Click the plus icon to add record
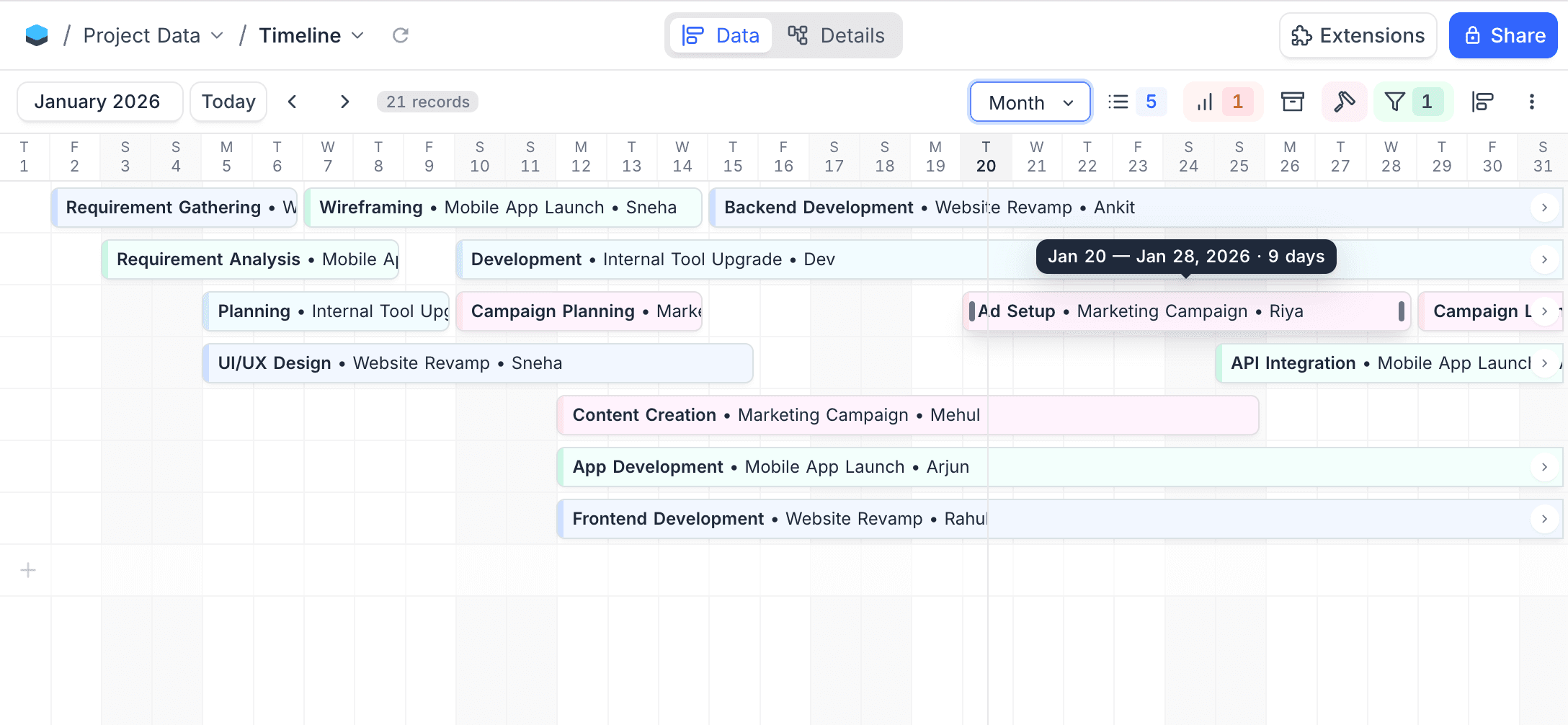The width and height of the screenshot is (1568, 725). [x=28, y=571]
